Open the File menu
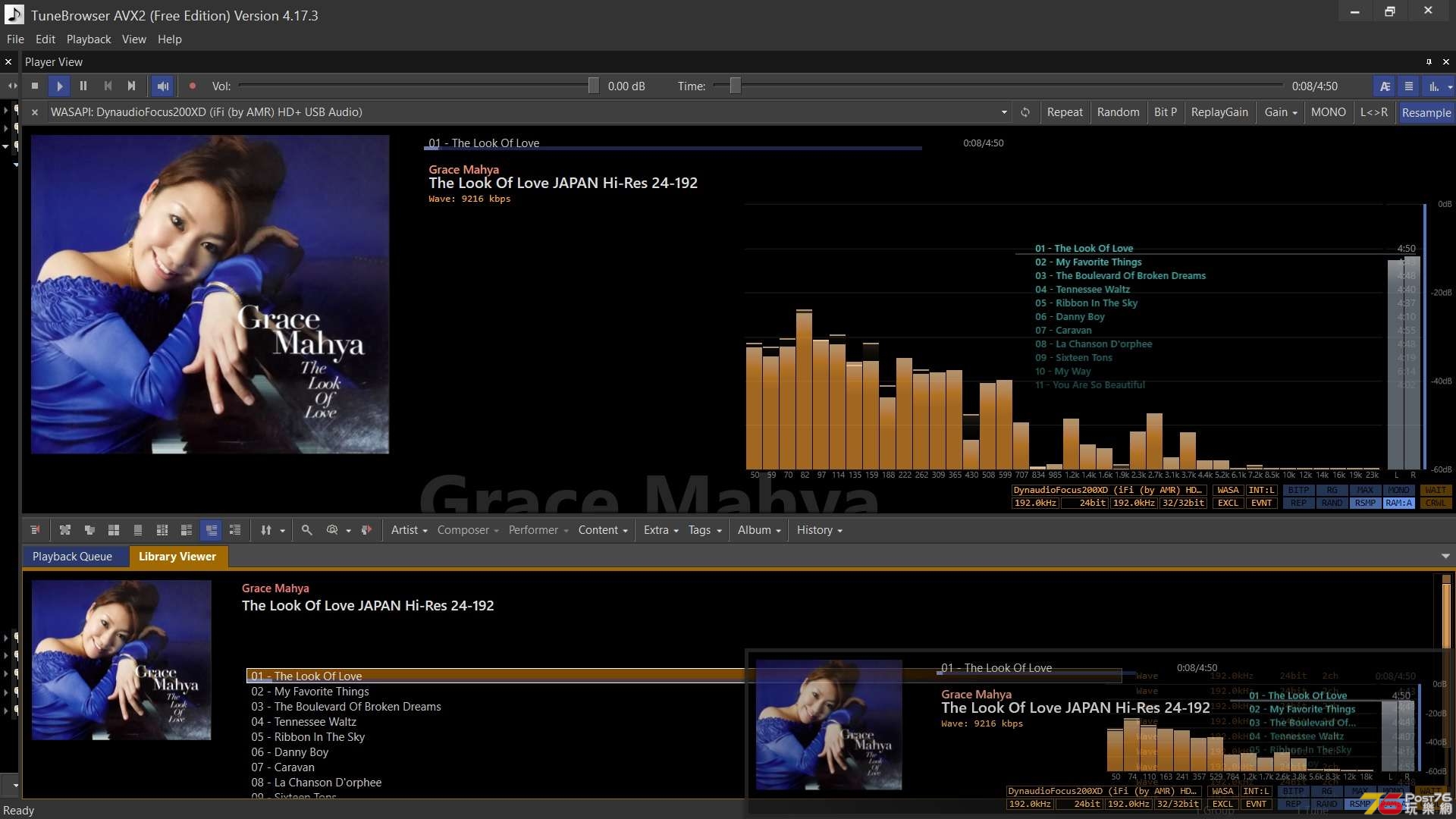Image resolution: width=1456 pixels, height=819 pixels. [15, 39]
